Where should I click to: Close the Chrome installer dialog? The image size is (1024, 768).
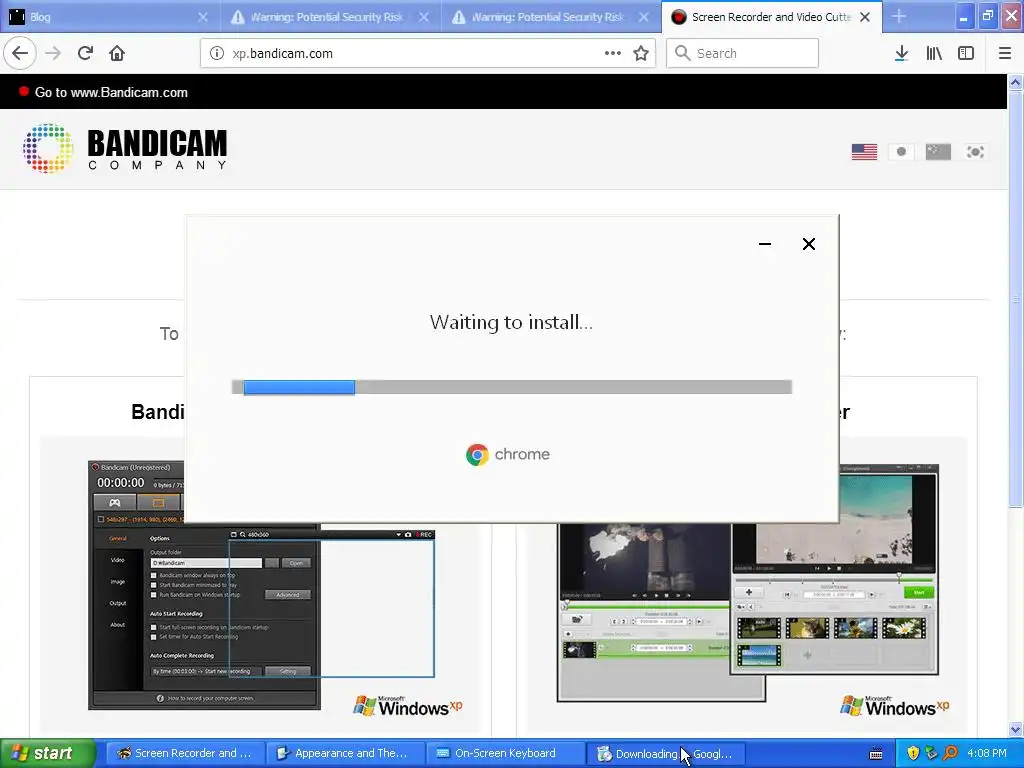[809, 244]
